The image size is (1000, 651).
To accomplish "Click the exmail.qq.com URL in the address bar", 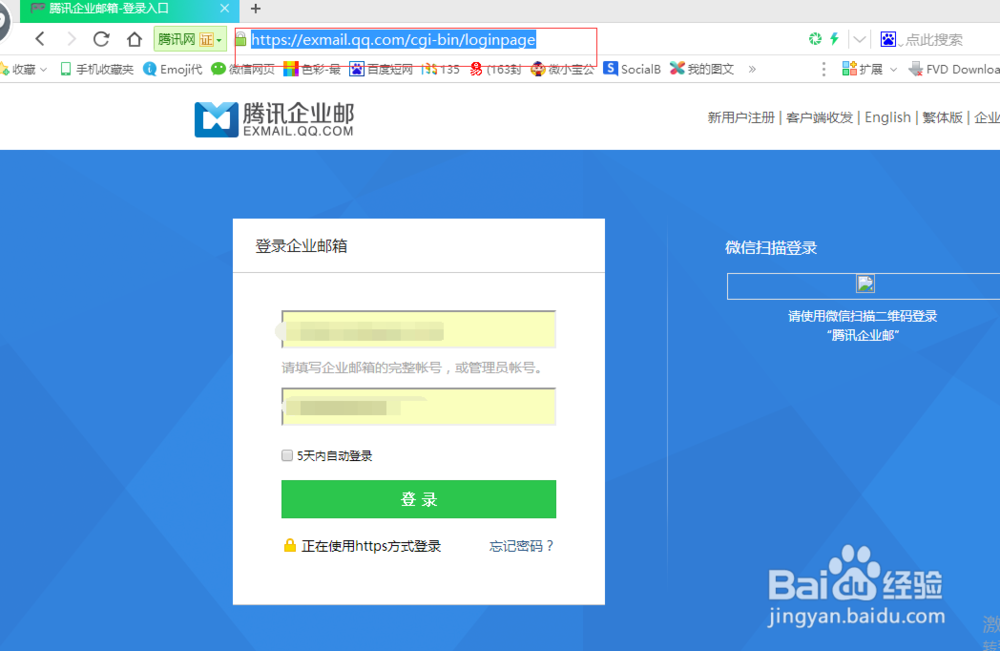I will (x=393, y=40).
